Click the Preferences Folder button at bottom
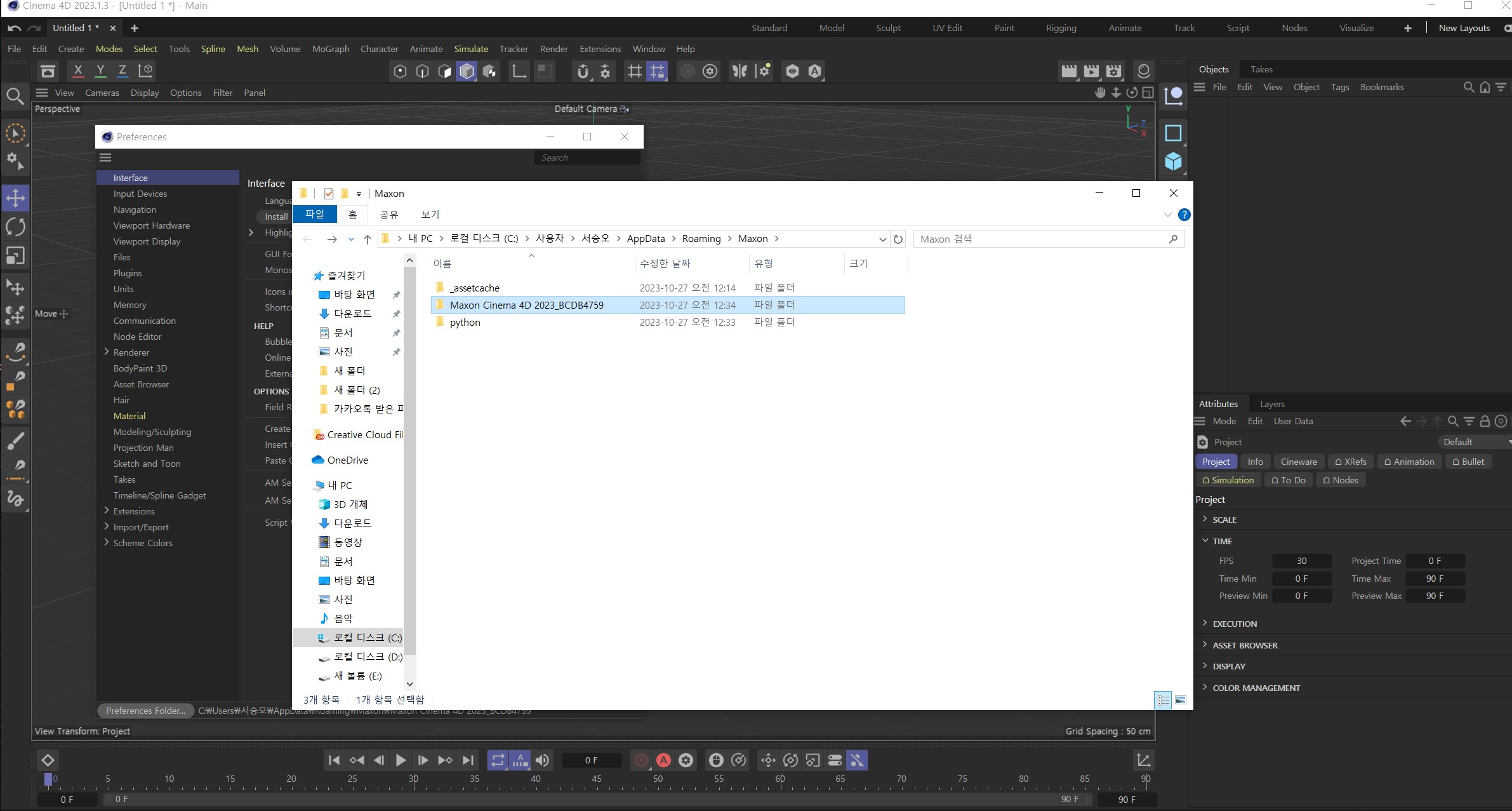This screenshot has height=811, width=1512. click(x=145, y=710)
